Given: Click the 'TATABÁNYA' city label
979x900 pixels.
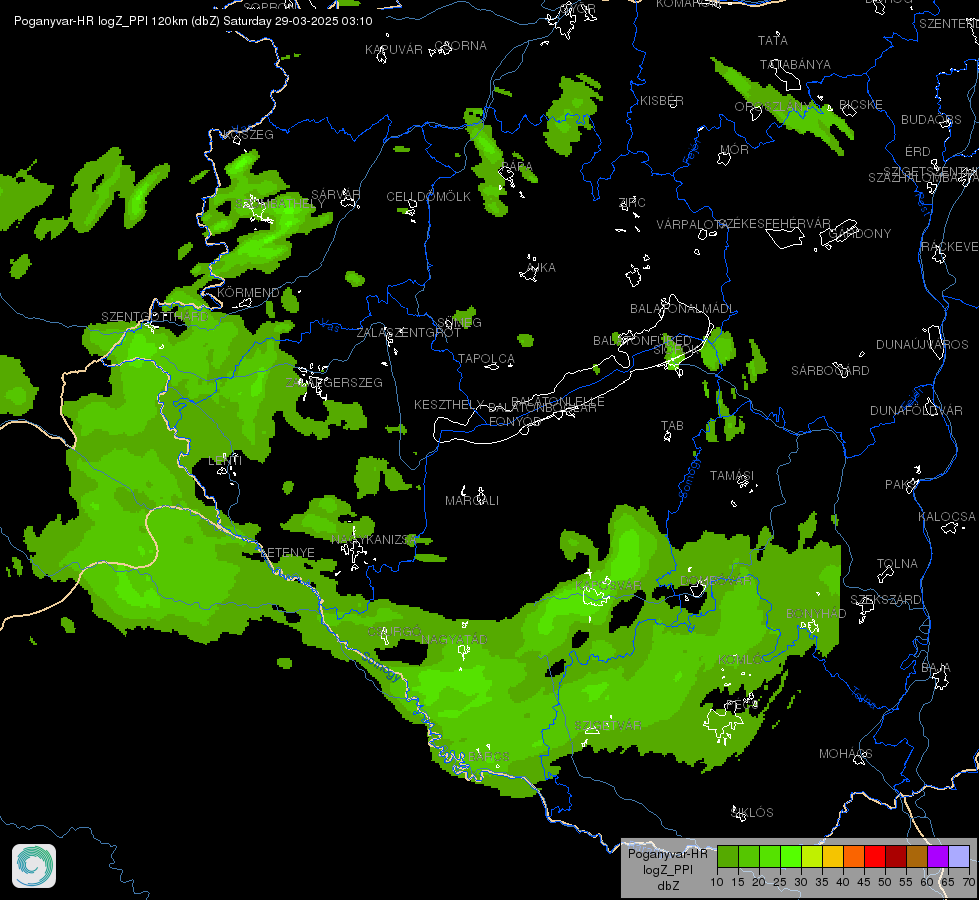Looking at the screenshot, I should tap(795, 65).
